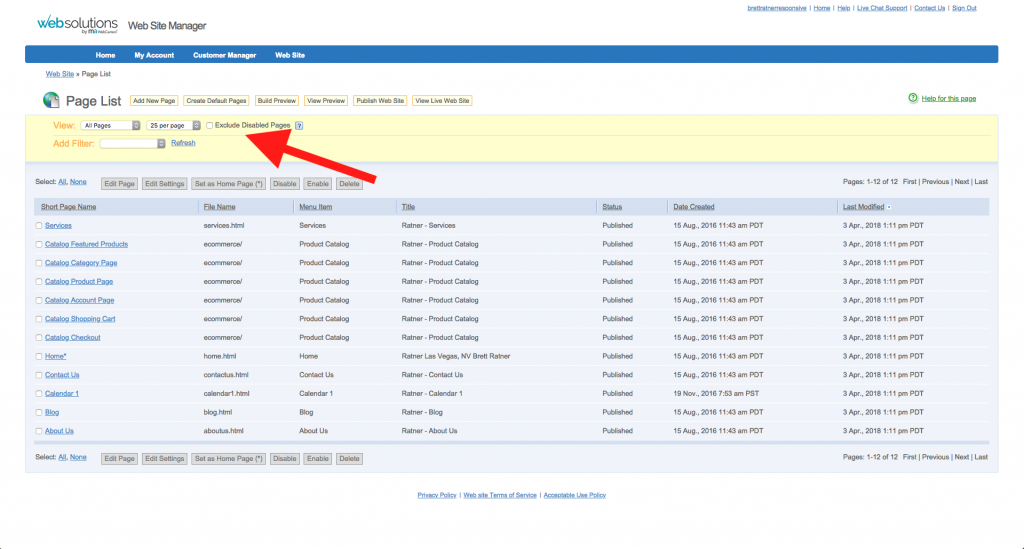Click the question mark help icon next to Exclude Disabled Pages
The height and width of the screenshot is (549, 1024).
(x=299, y=125)
